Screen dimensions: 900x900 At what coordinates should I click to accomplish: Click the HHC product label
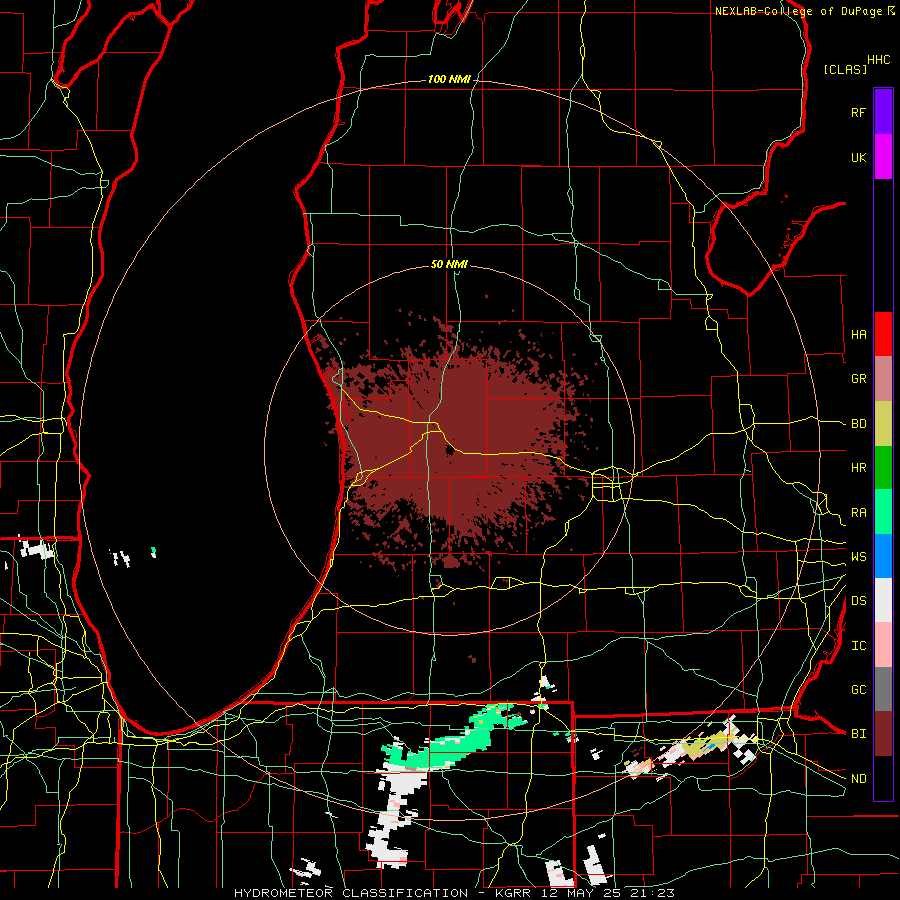click(x=878, y=60)
